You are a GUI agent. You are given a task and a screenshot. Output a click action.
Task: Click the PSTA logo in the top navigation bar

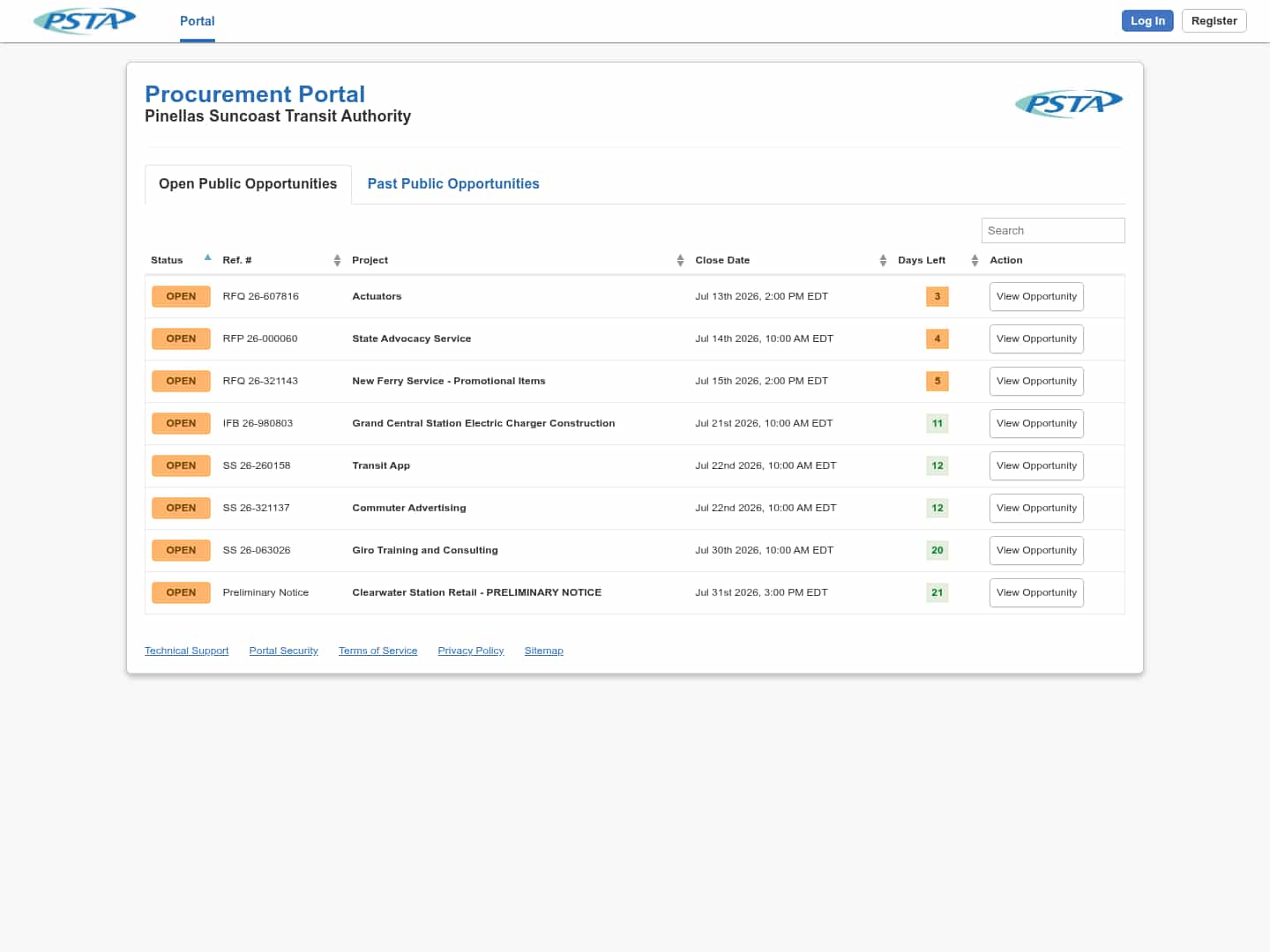85,20
